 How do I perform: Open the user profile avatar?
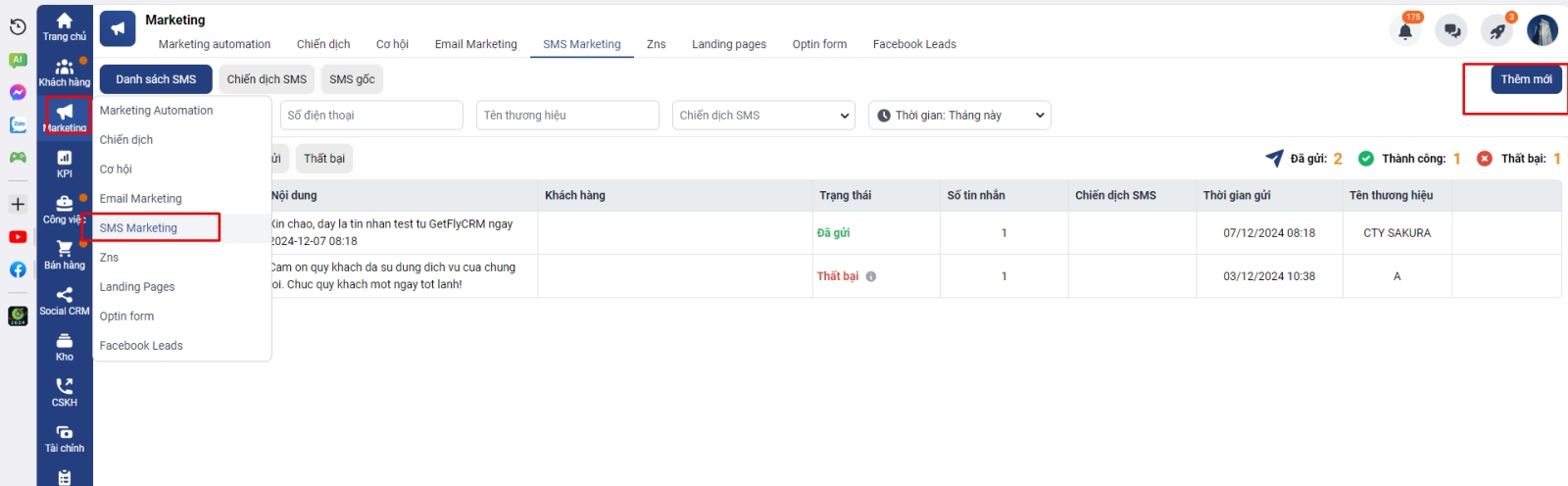[x=1542, y=31]
